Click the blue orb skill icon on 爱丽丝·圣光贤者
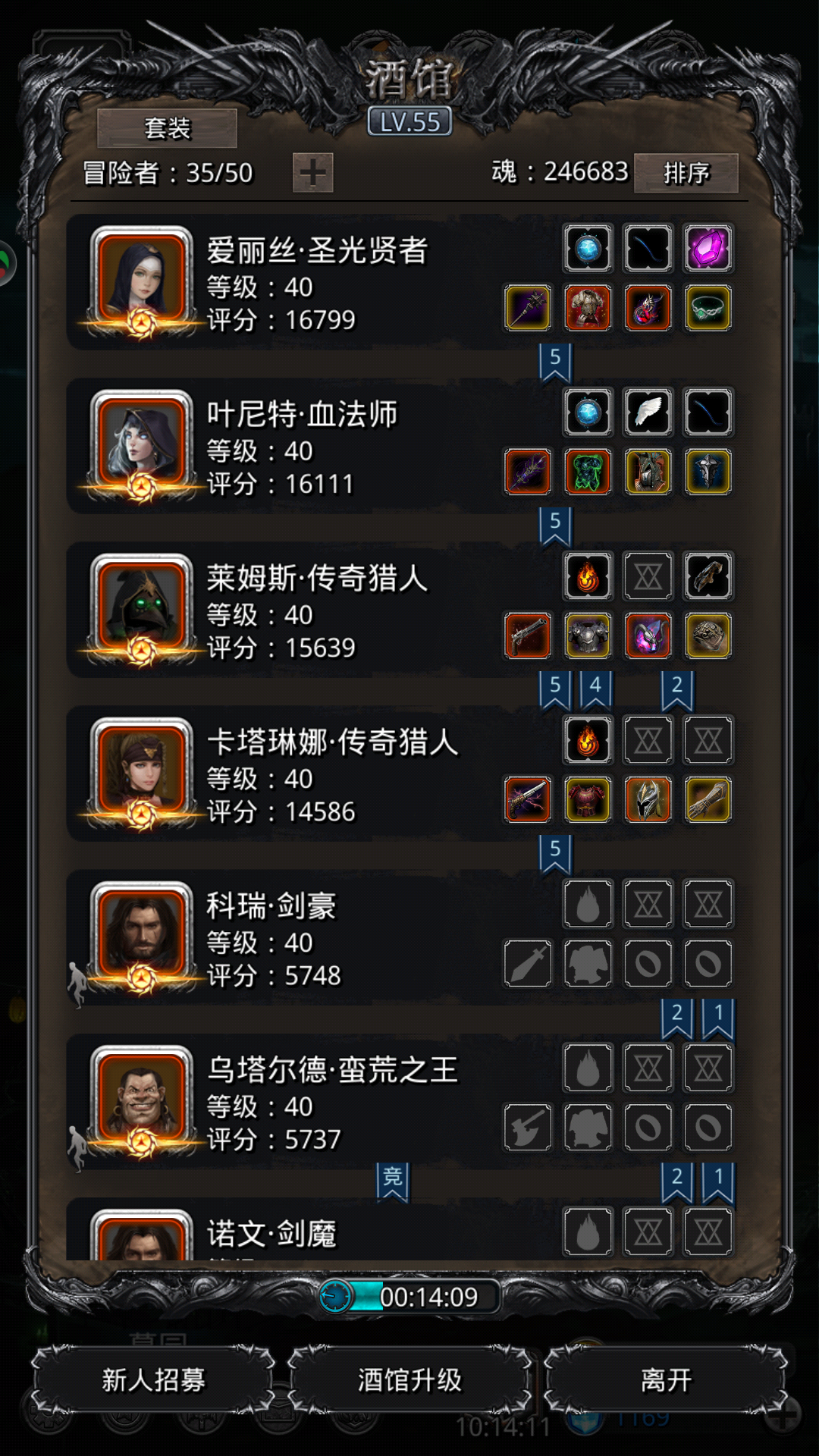819x1456 pixels. (588, 248)
